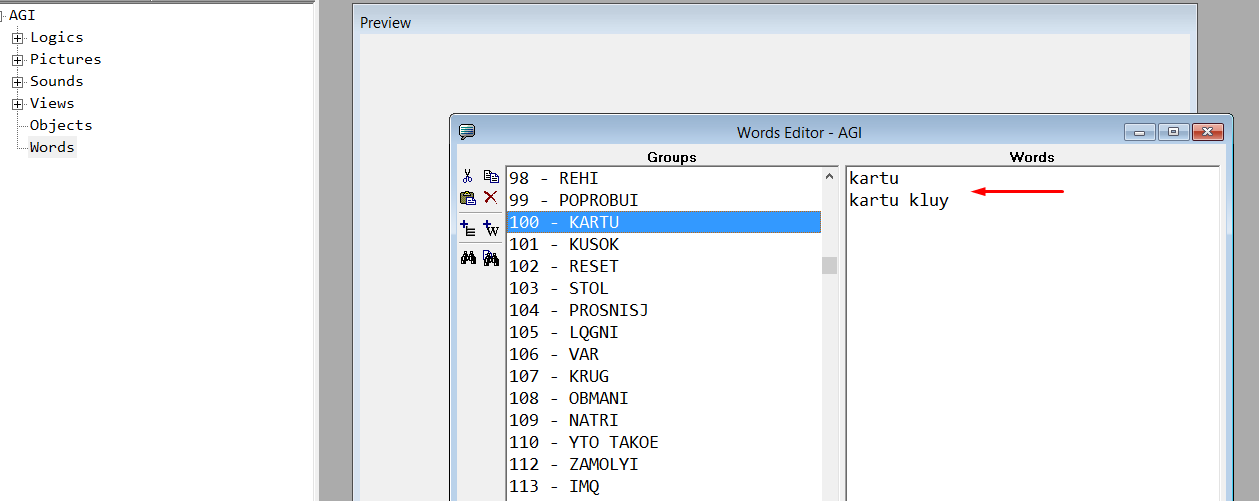Click the Groups column header
The height and width of the screenshot is (501, 1259).
click(672, 157)
